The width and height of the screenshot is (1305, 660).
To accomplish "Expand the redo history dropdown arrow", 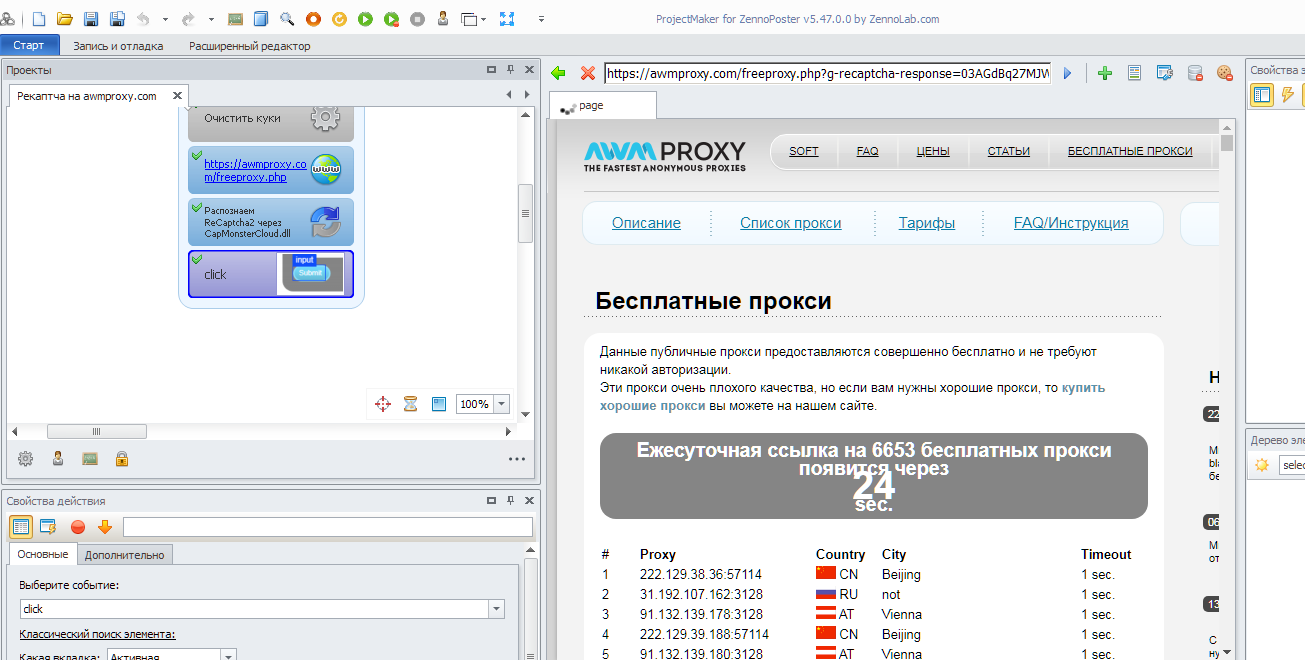I will point(211,19).
